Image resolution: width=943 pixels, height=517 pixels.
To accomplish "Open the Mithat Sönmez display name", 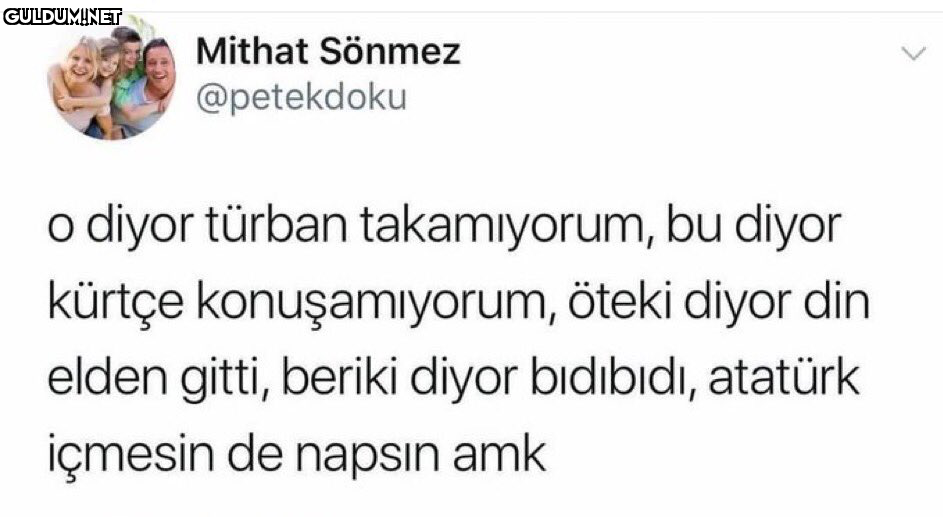I will [328, 51].
